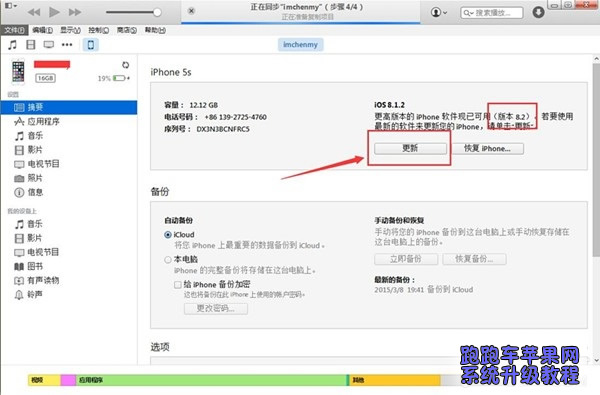Click the serial number DX3N3BCNFRC5
The image size is (600, 395).
coord(223,129)
